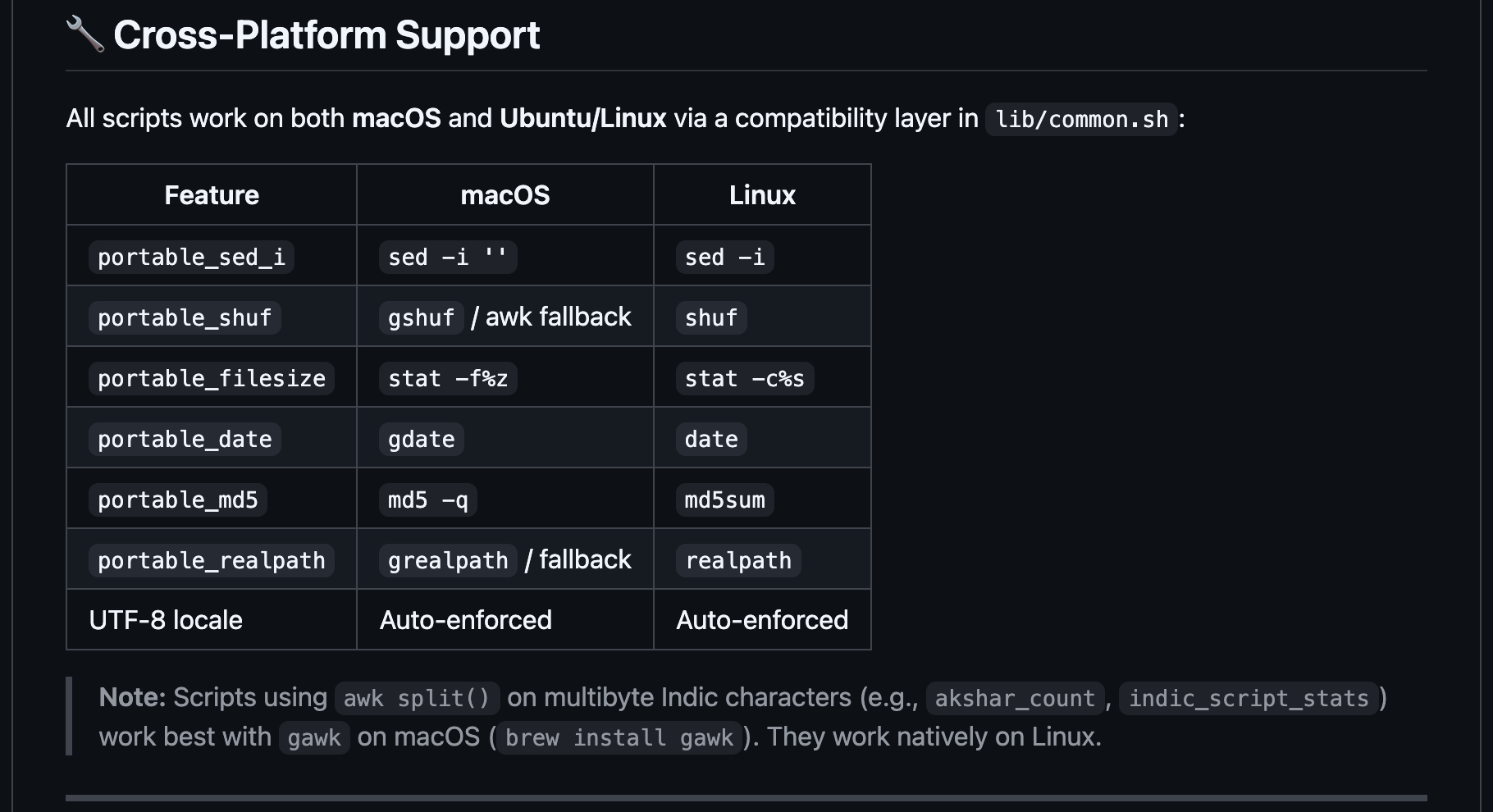The width and height of the screenshot is (1493, 812).
Task: Click the stat -f%z macOS command
Action: click(448, 379)
